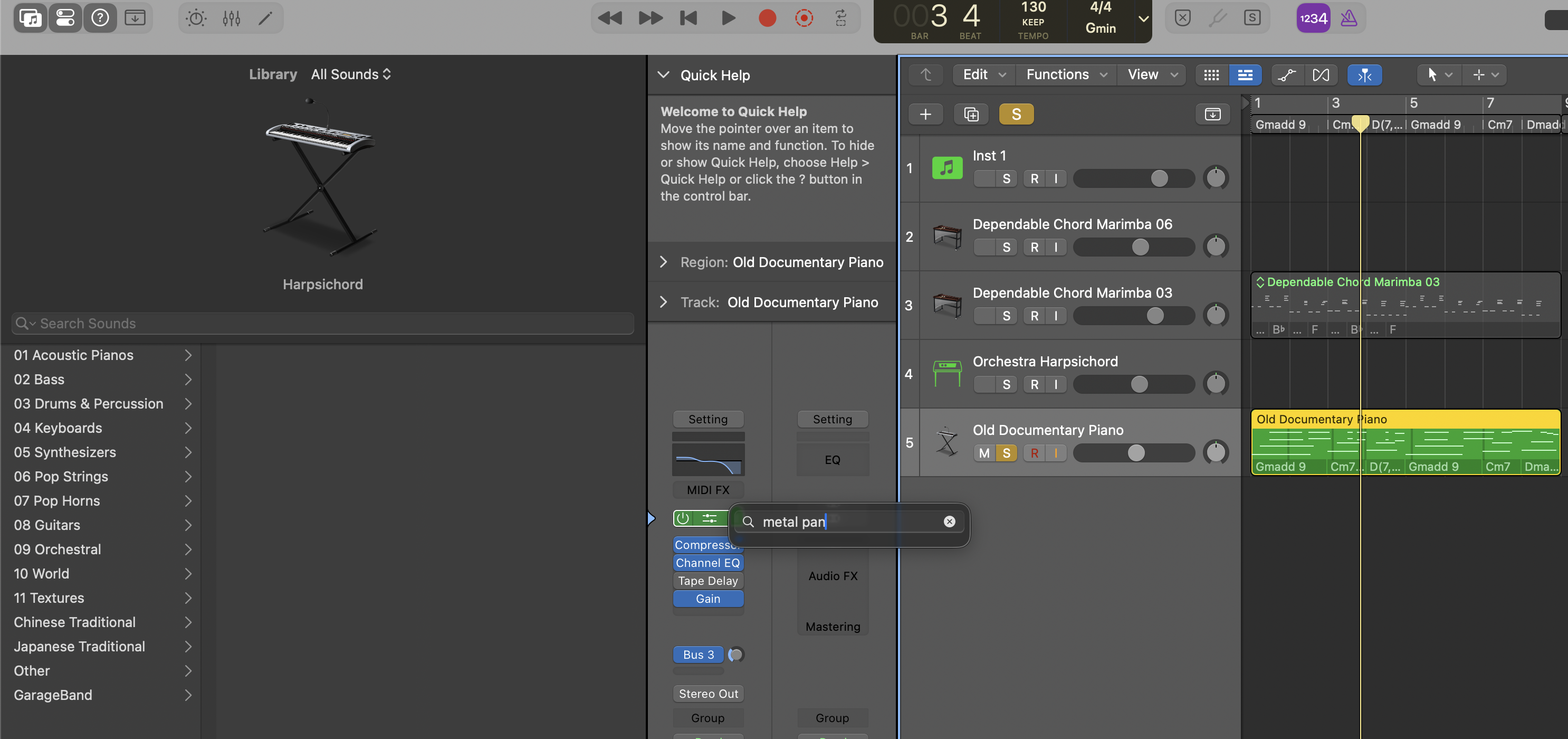Click Show Automation curve icon
The width and height of the screenshot is (1568, 739).
click(x=1286, y=75)
